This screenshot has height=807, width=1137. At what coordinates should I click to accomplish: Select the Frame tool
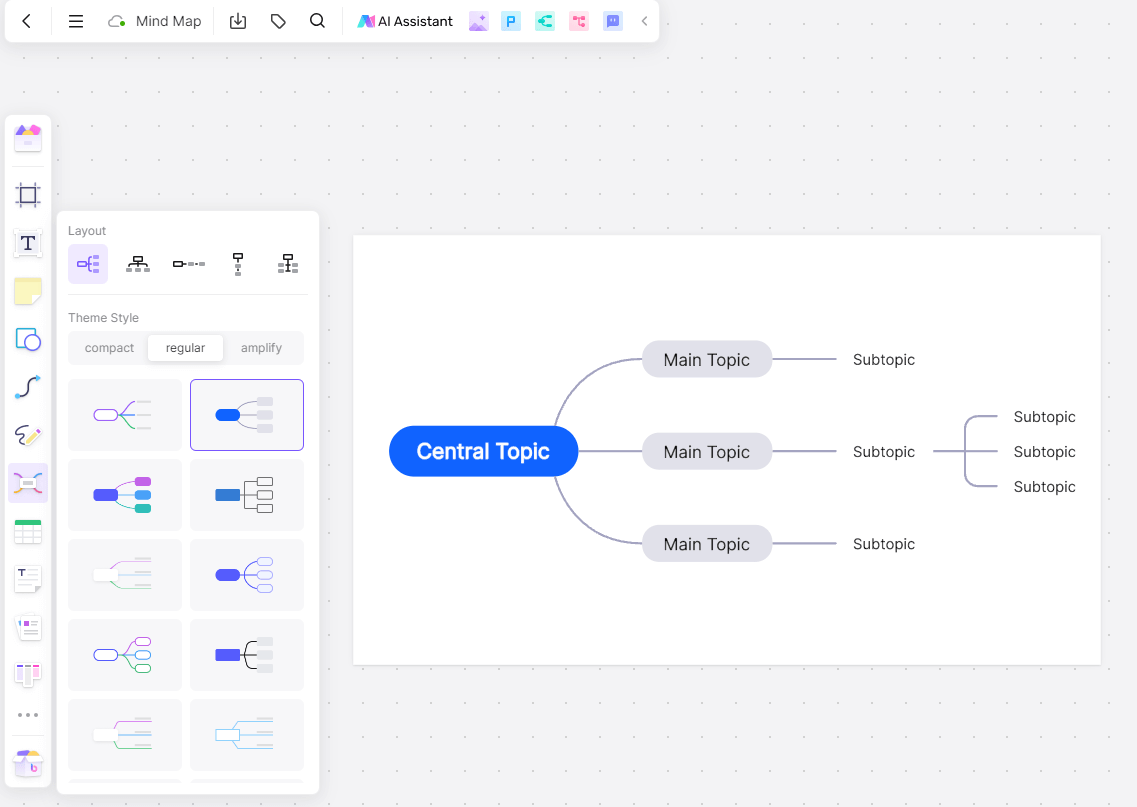pos(27,195)
